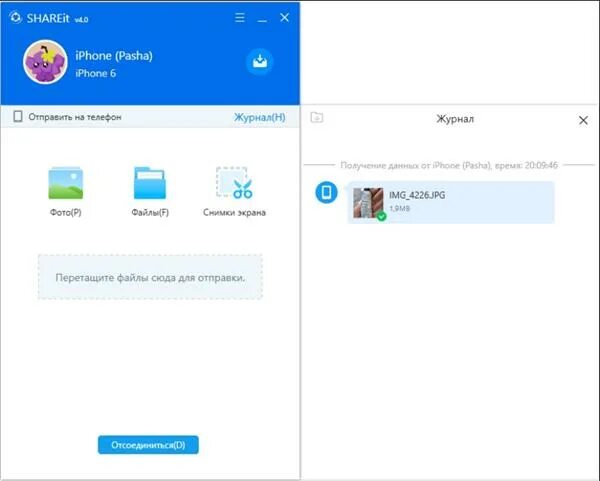Click the green checkmark on received image
Screen dimensions: 600x481
click(x=382, y=217)
